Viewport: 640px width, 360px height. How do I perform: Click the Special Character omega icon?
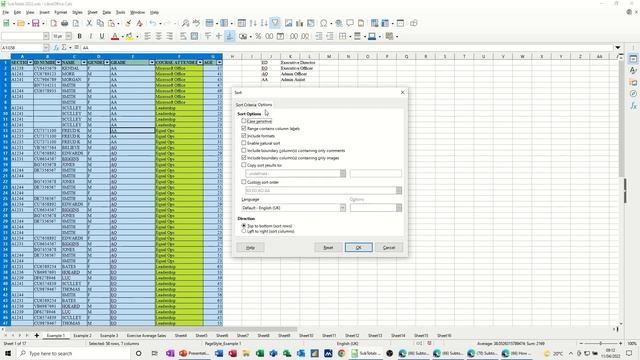point(324,23)
